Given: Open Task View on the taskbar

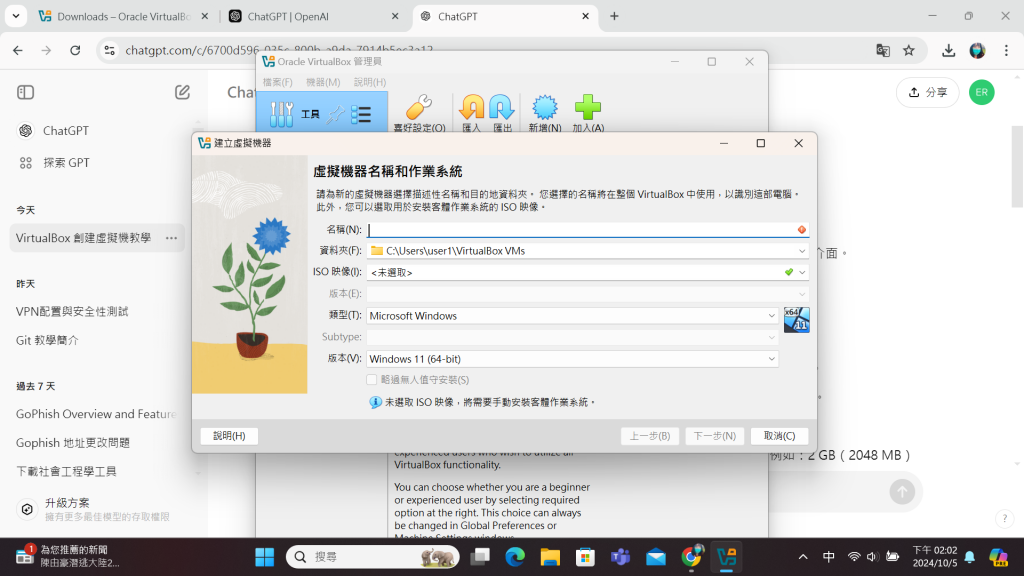Looking at the screenshot, I should [480, 557].
